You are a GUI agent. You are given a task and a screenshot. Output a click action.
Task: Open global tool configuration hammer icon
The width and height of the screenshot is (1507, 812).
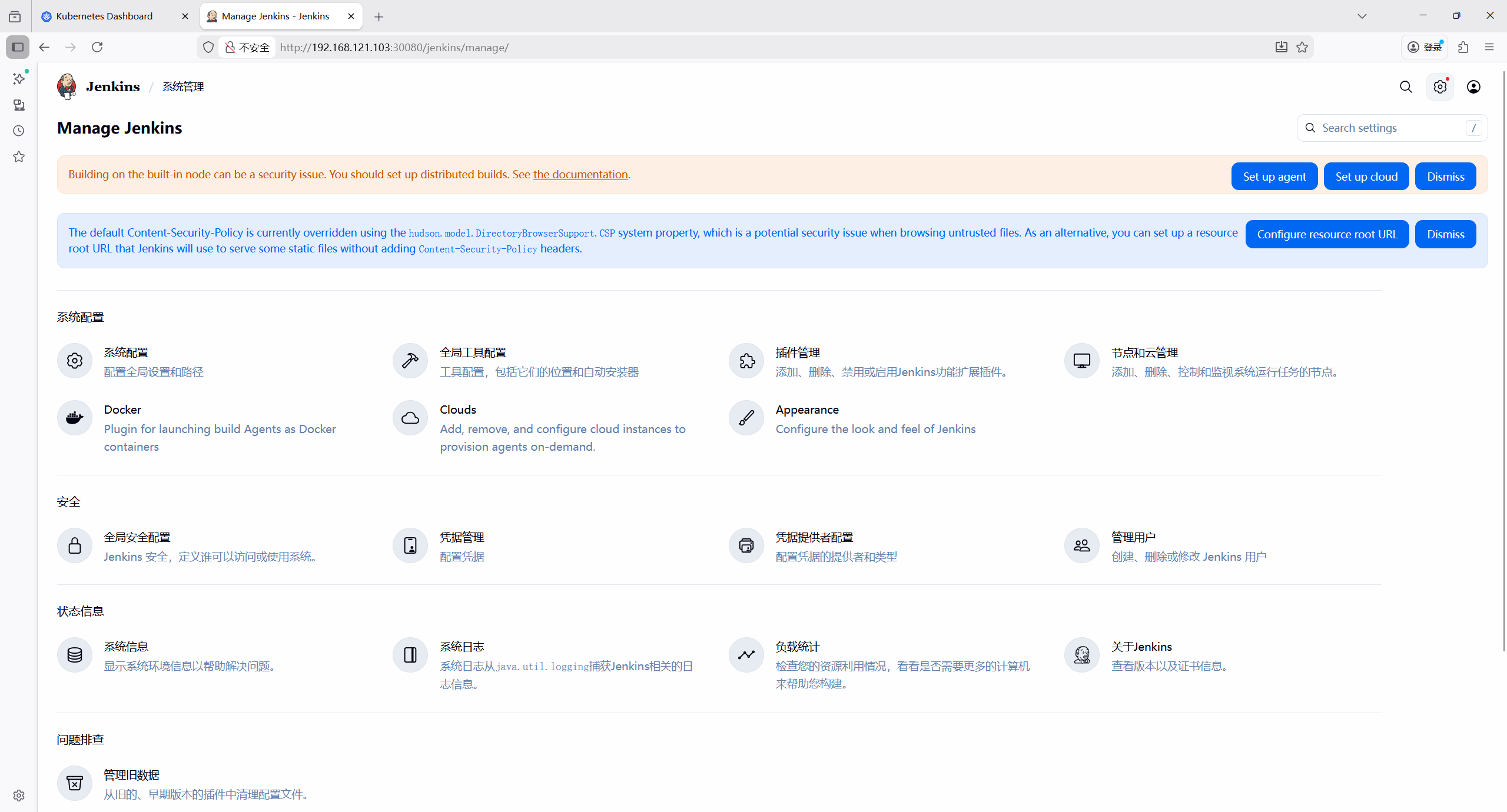tap(410, 361)
